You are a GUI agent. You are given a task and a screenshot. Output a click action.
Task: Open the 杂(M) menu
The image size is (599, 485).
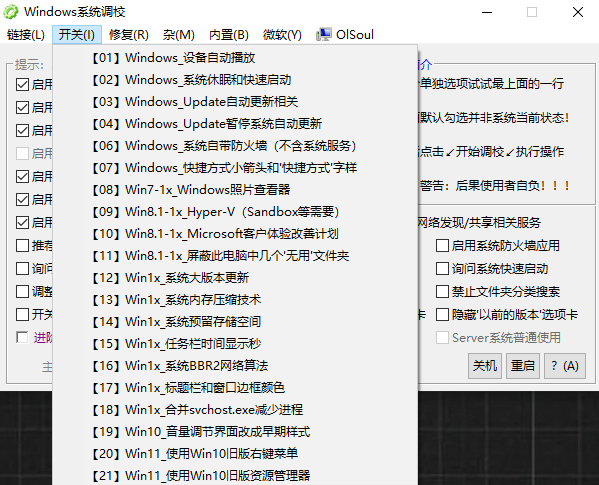[178, 35]
